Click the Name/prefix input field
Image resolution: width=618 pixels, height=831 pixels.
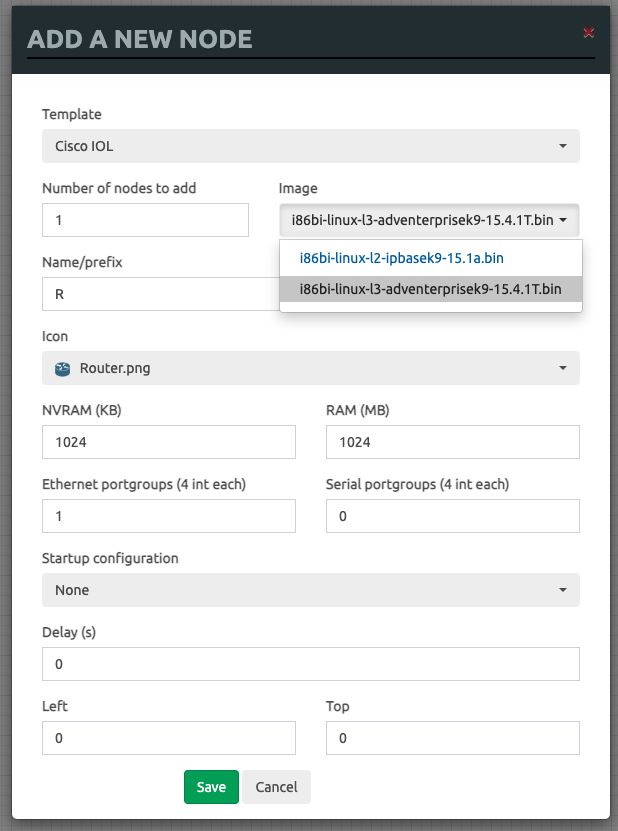(161, 294)
